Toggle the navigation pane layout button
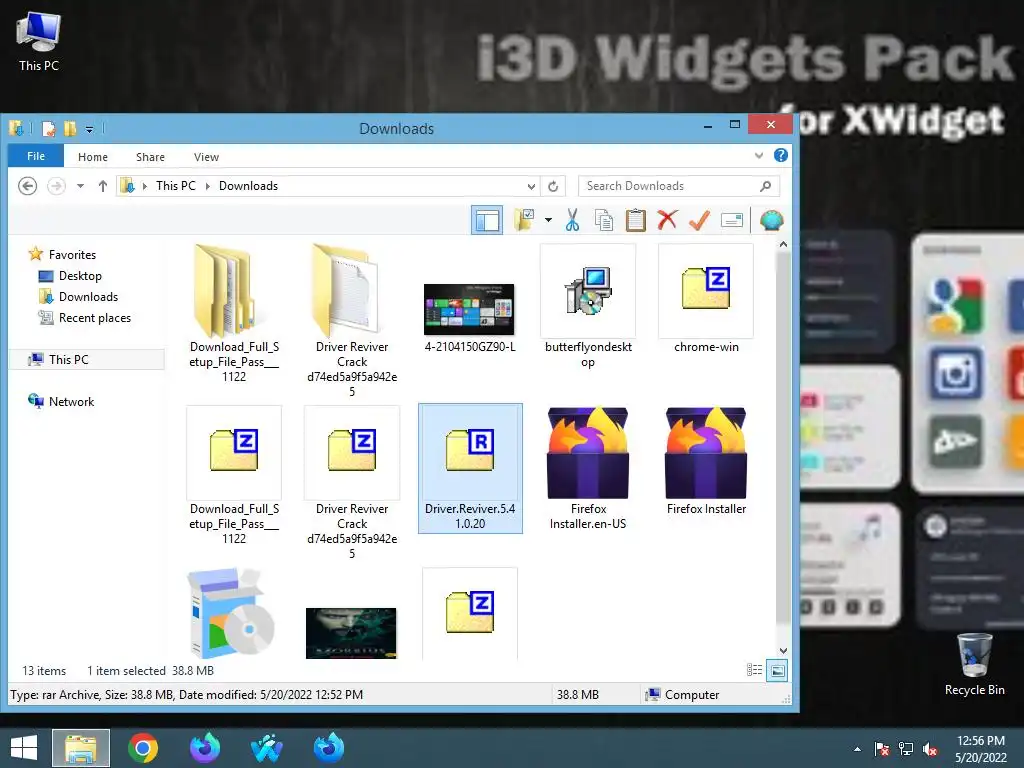Viewport: 1024px width, 768px height. [x=487, y=220]
